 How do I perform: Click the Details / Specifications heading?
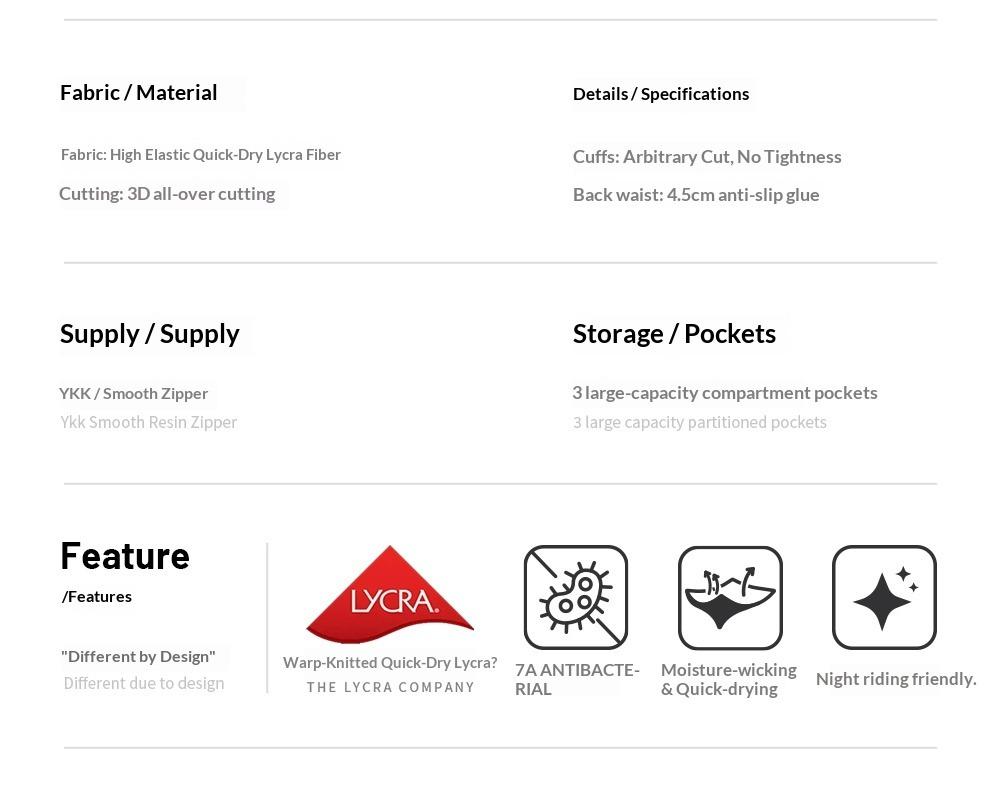661,94
